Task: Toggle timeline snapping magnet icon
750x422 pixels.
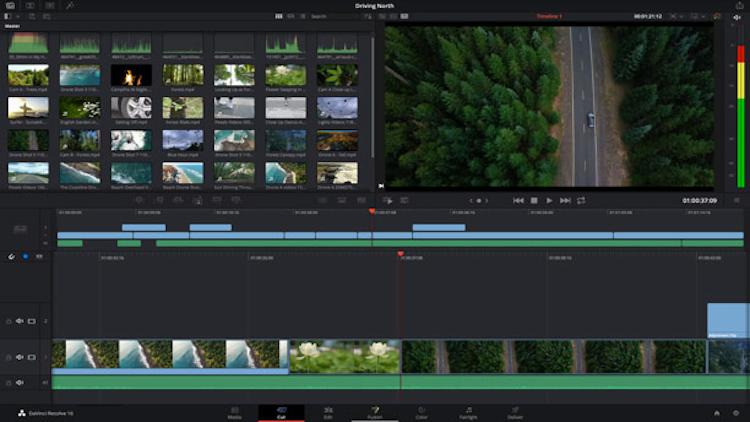Action: tap(11, 257)
